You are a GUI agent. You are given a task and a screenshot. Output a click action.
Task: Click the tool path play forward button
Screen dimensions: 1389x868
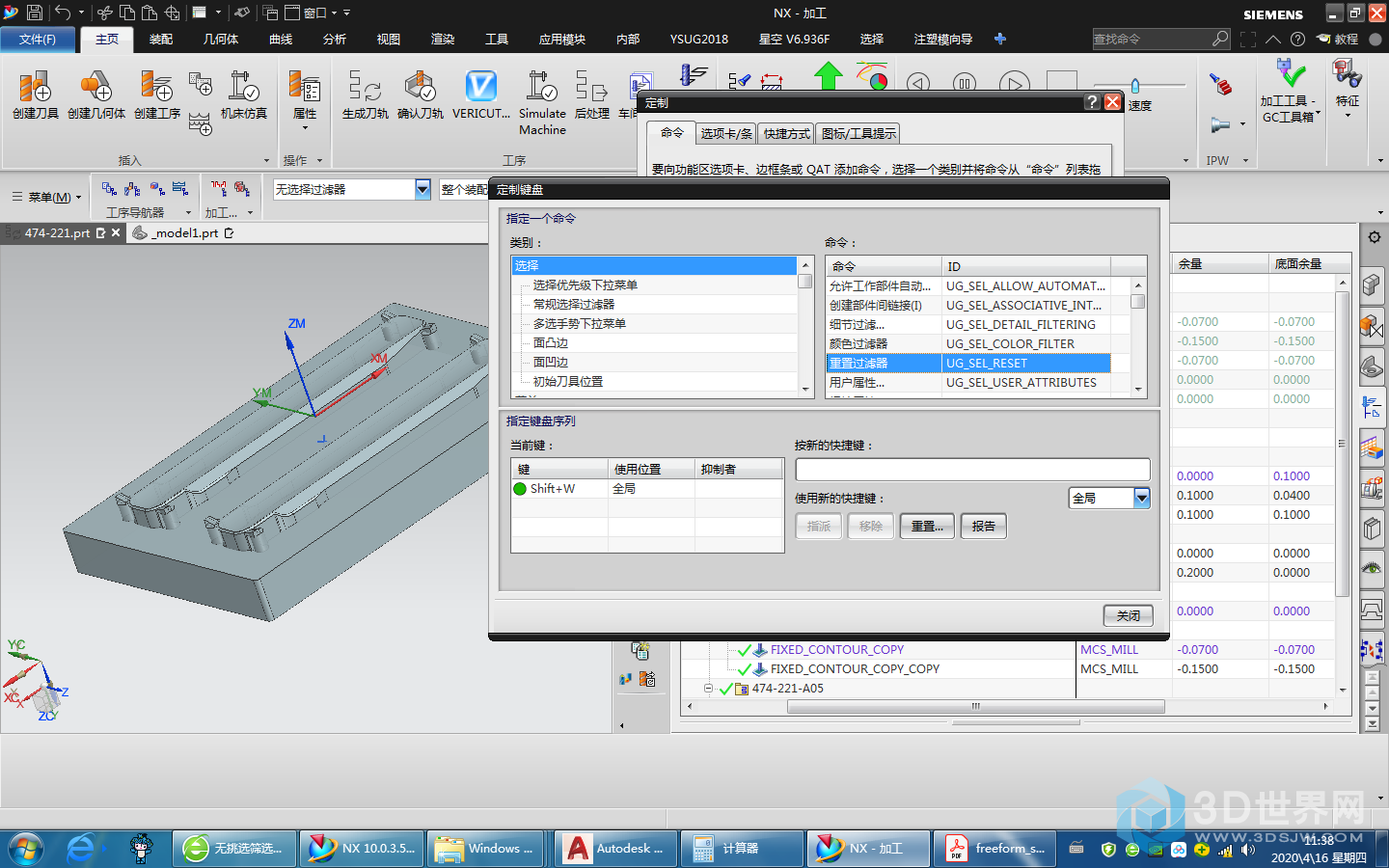pyautogui.click(x=1014, y=83)
